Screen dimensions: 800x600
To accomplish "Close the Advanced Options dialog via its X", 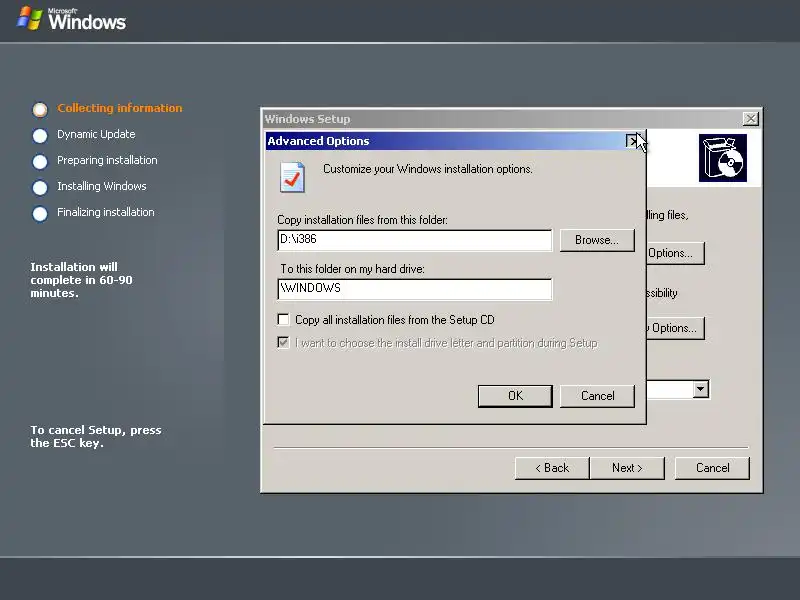I will 633,141.
